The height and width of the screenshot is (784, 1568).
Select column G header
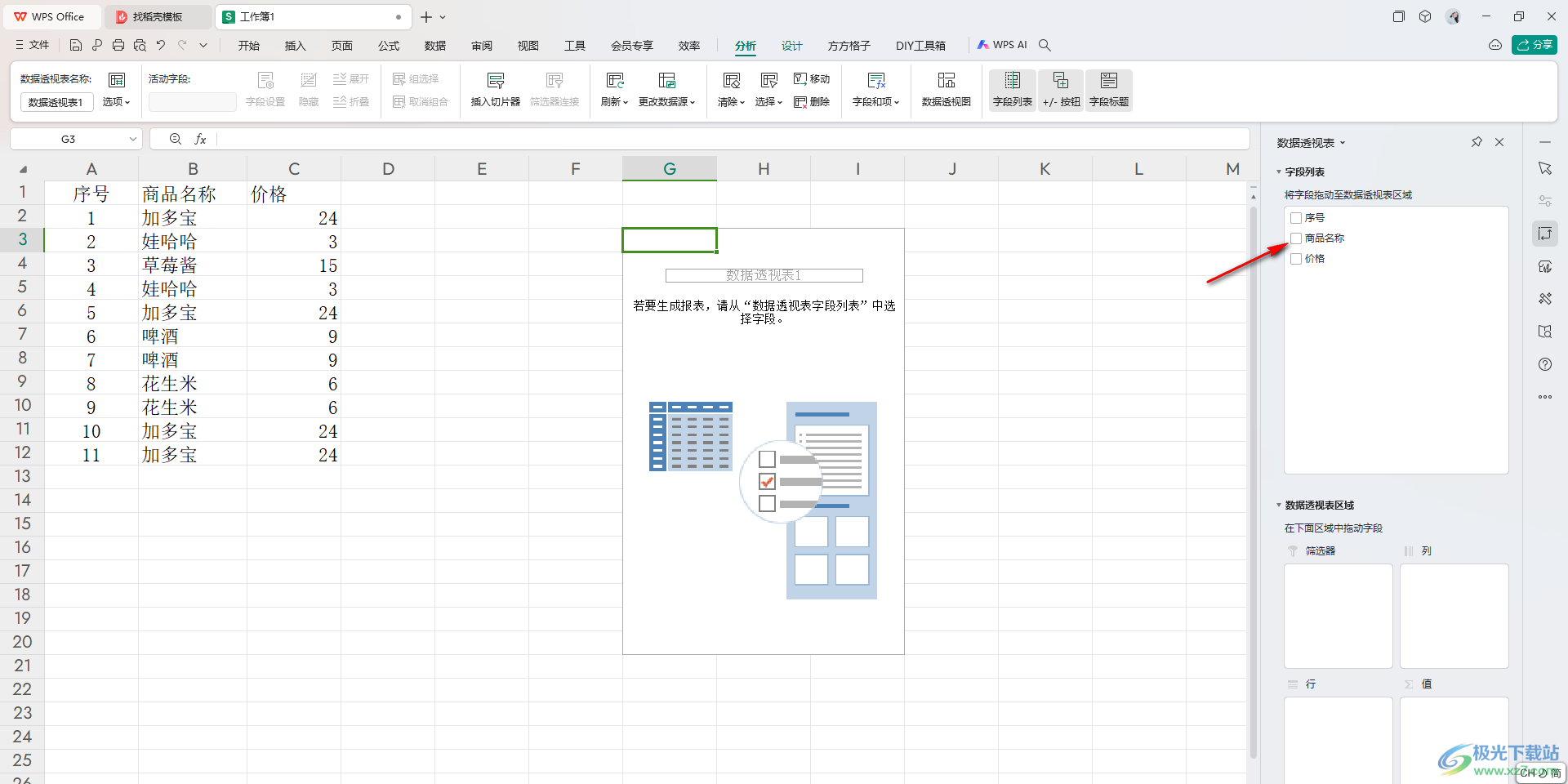[670, 169]
